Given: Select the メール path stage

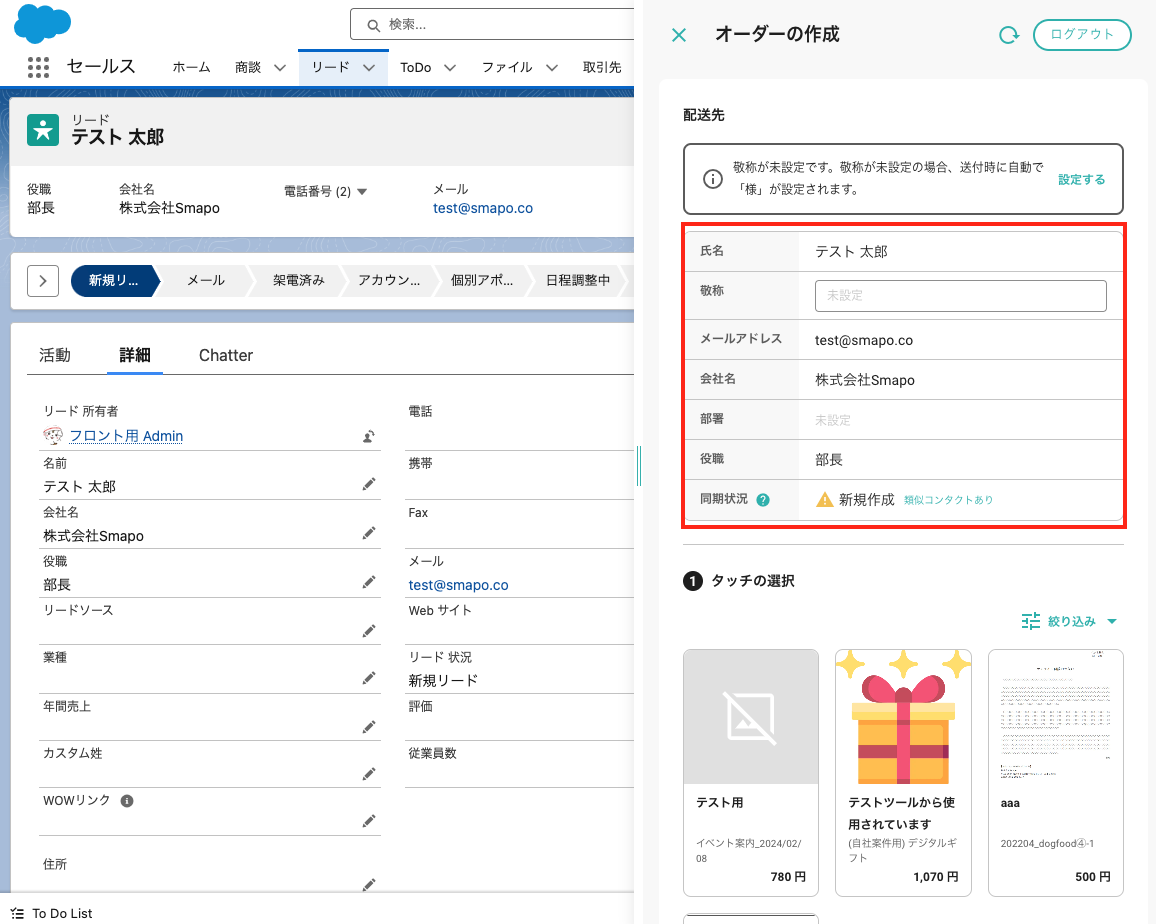Looking at the screenshot, I should point(206,281).
